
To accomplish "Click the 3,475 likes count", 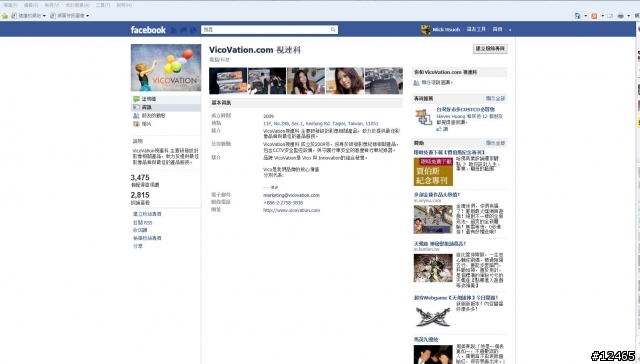I will 140,178.
